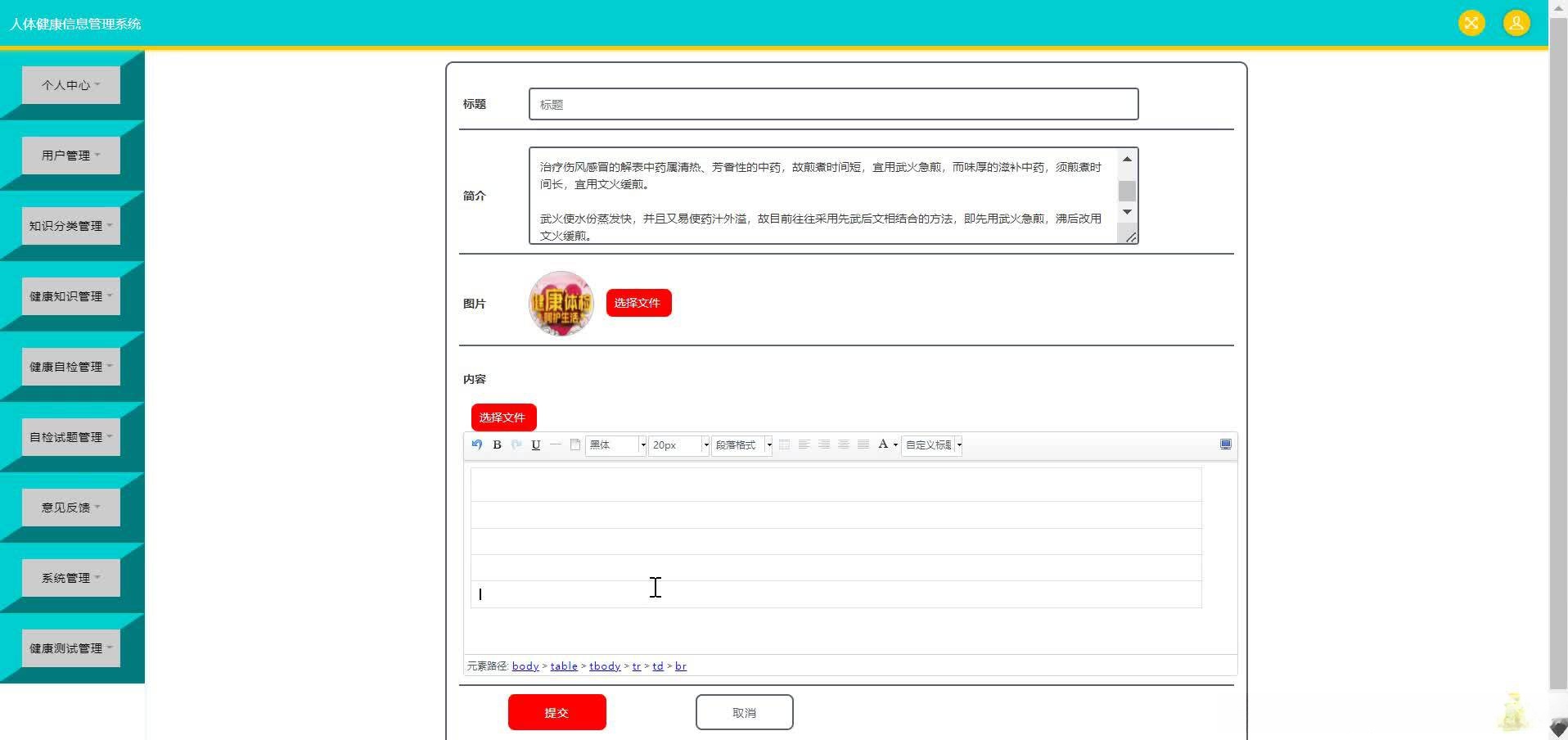Click the 内容 field label
This screenshot has width=1568, height=740.
(475, 379)
